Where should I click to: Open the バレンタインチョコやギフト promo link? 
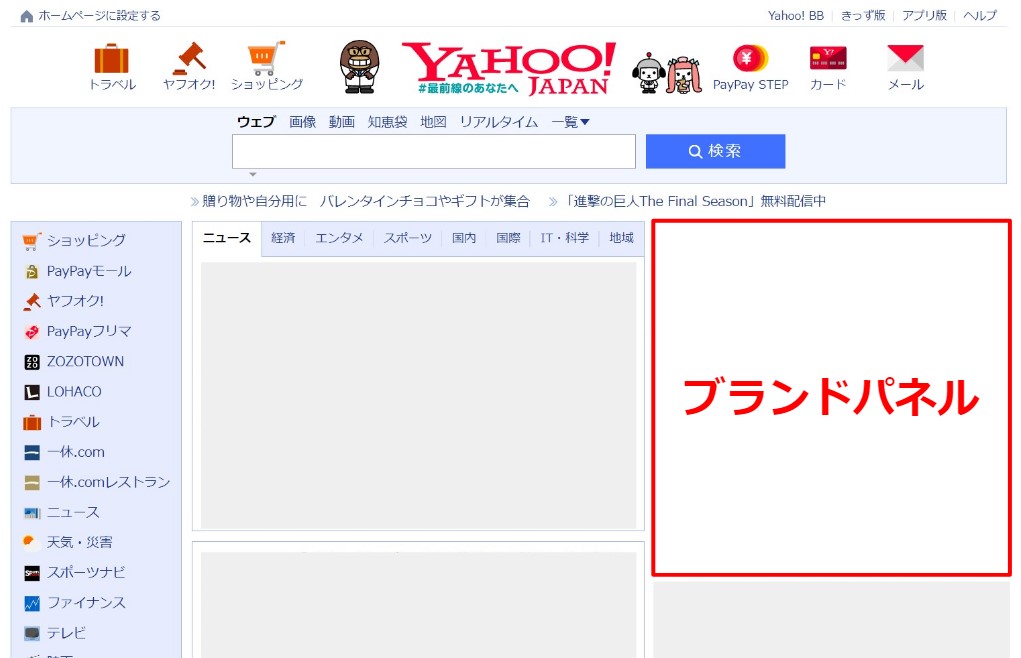[366, 201]
